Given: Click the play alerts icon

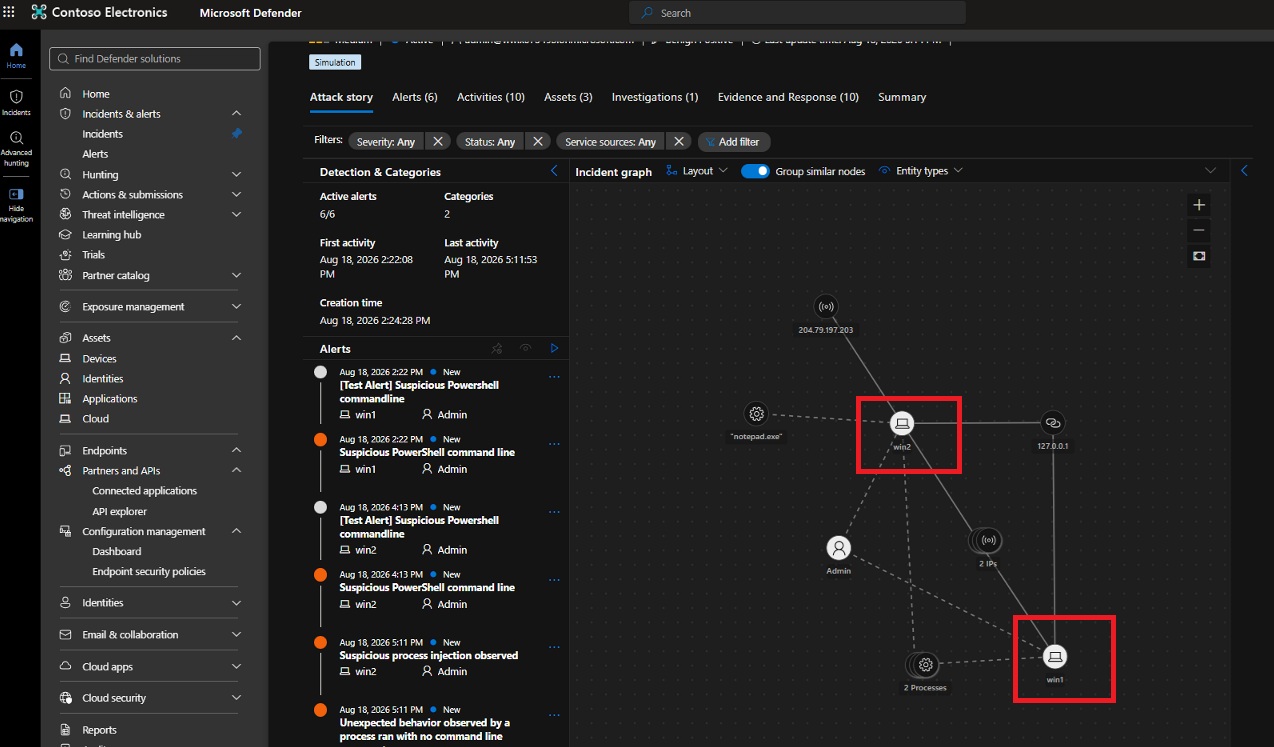Looking at the screenshot, I should pyautogui.click(x=555, y=348).
